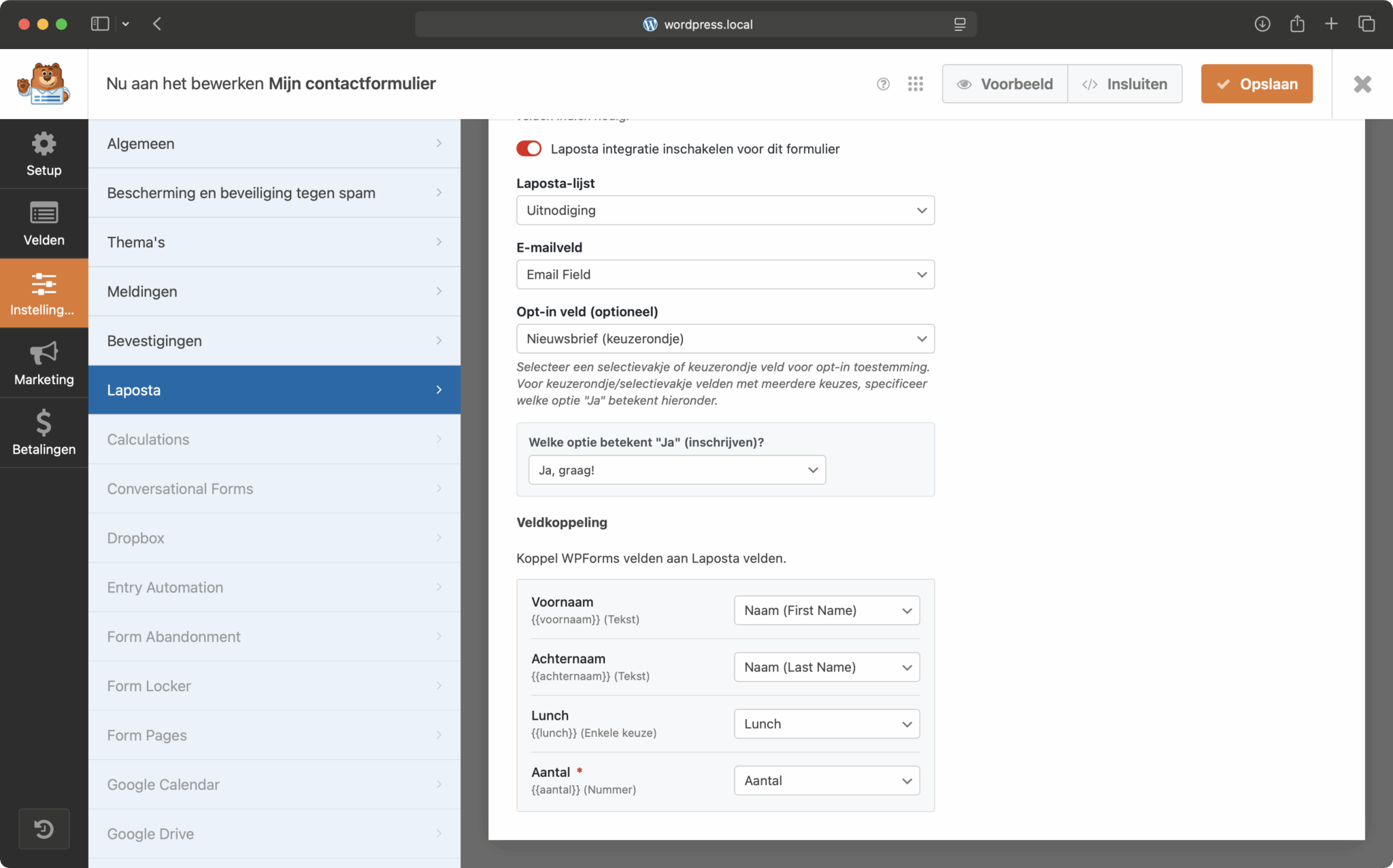Image resolution: width=1393 pixels, height=868 pixels.
Task: Open the Voornaam field mapping dropdown
Action: pos(826,610)
